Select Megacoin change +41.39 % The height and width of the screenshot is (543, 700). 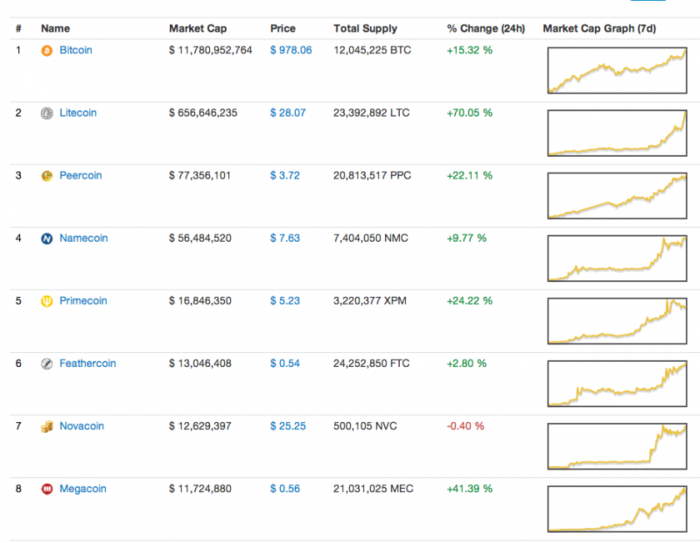(470, 489)
